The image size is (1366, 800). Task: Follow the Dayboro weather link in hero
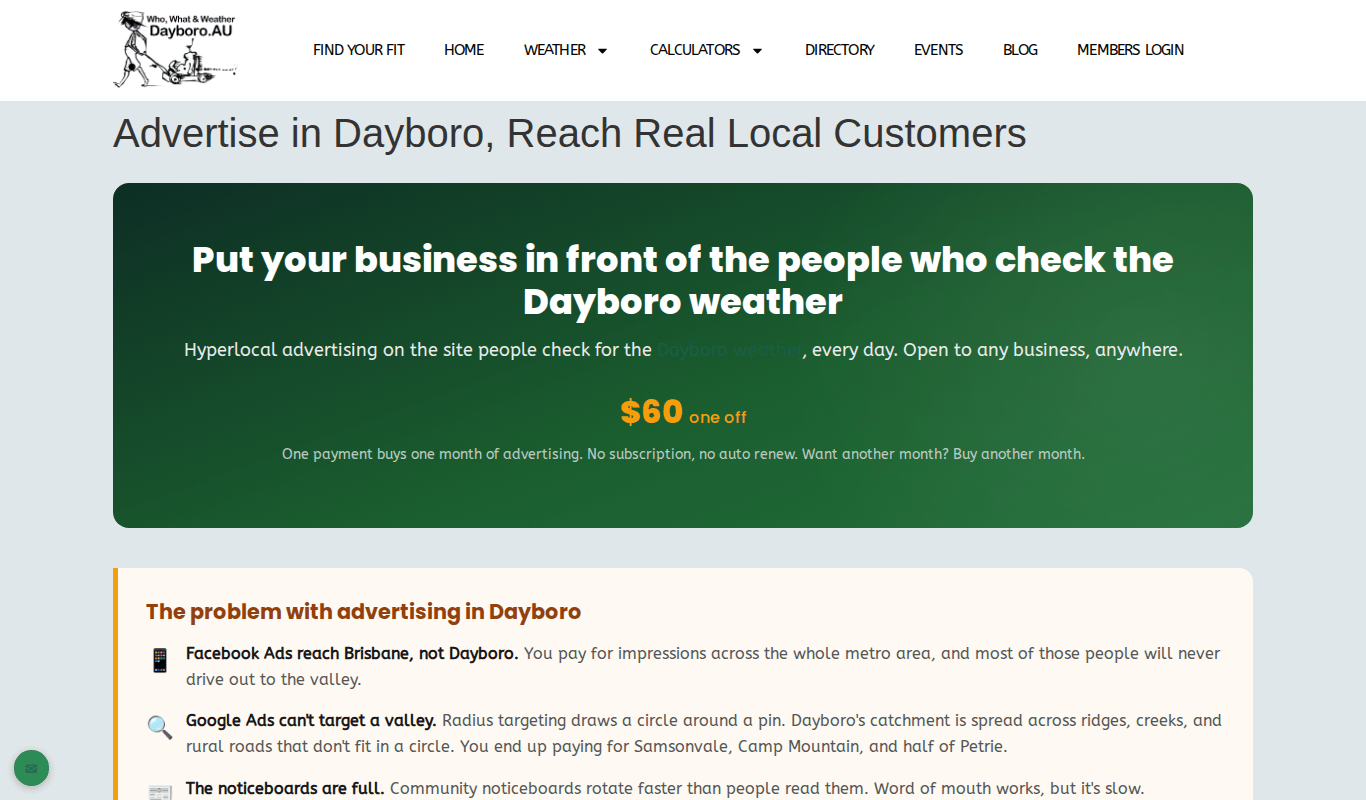click(x=729, y=350)
